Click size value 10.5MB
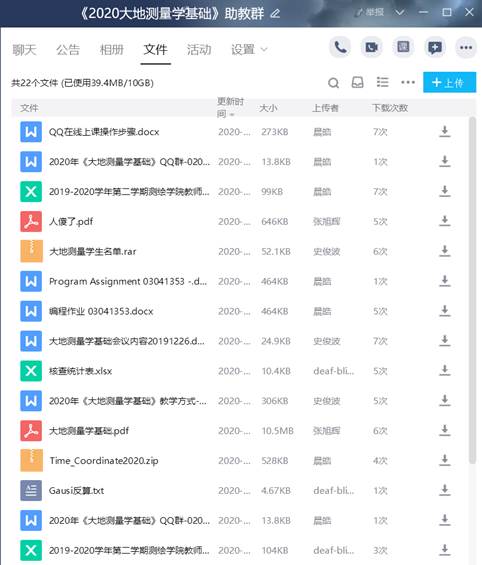 (277, 431)
